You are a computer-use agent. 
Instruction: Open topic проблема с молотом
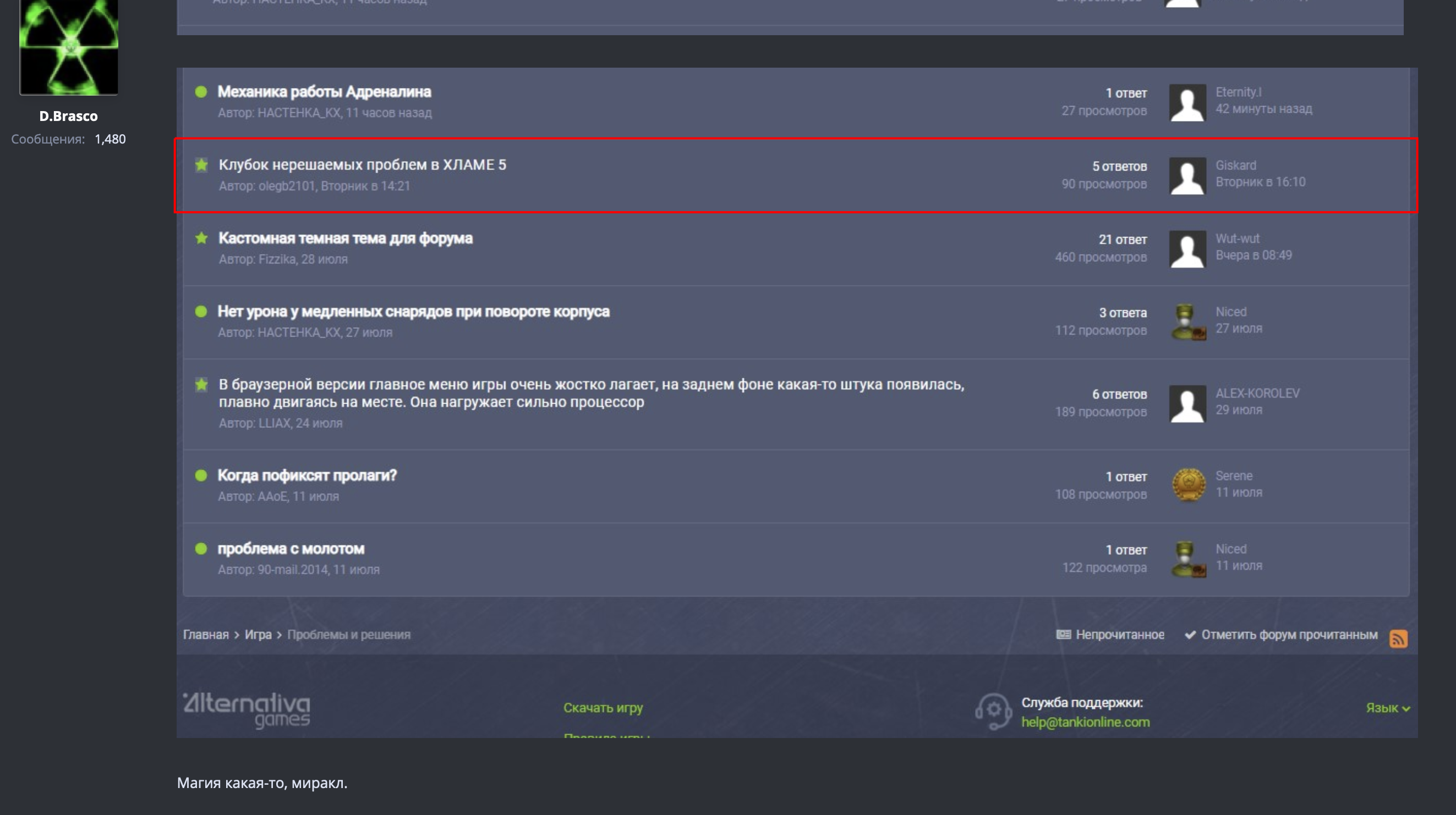(291, 548)
